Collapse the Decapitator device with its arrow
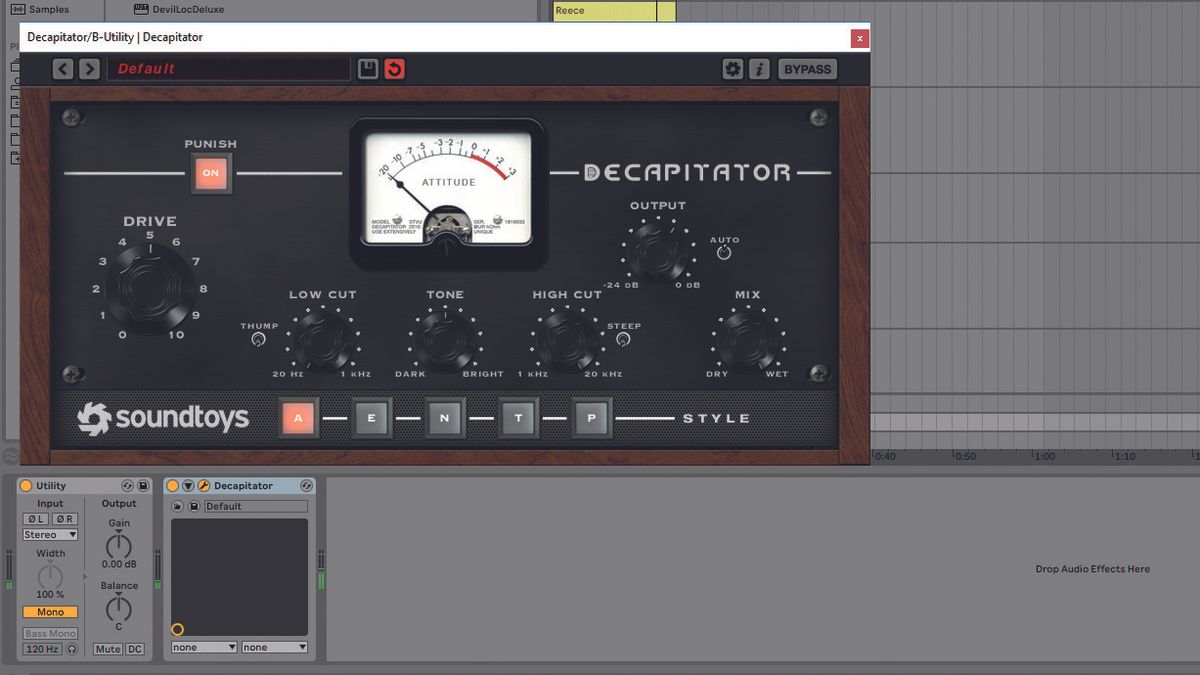 pyautogui.click(x=186, y=486)
